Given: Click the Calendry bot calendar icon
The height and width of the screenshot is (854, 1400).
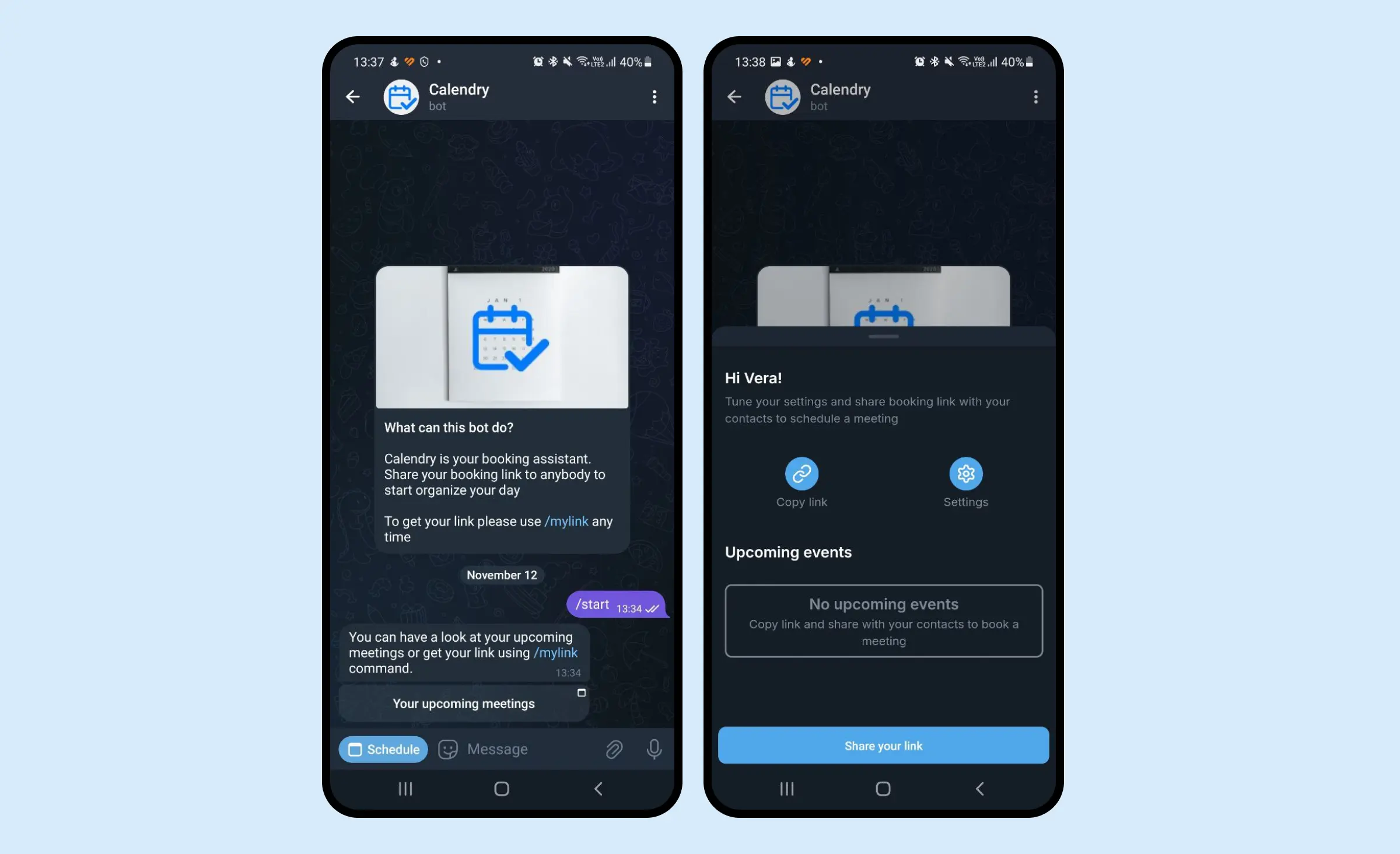Looking at the screenshot, I should click(x=399, y=96).
